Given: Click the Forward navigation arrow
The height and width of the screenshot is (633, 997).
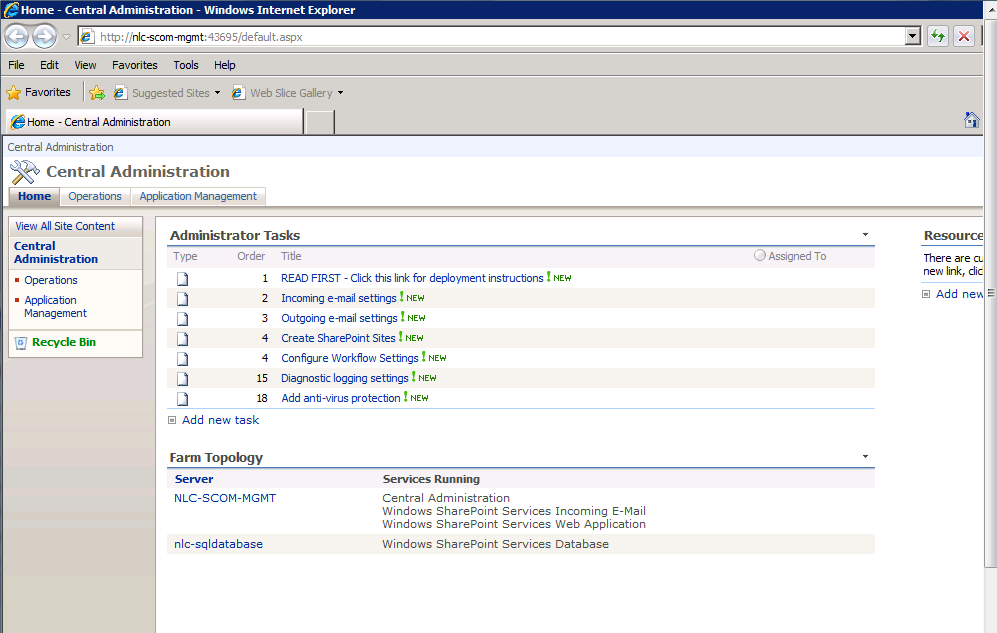Looking at the screenshot, I should pyautogui.click(x=43, y=35).
